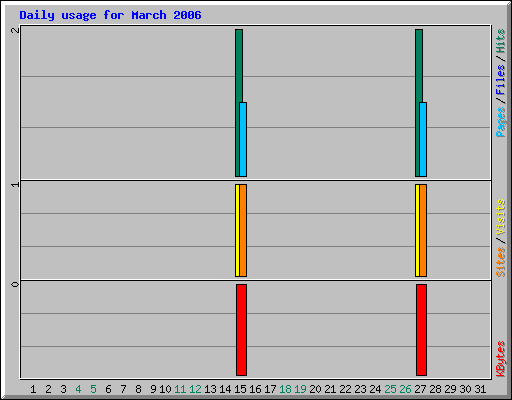Image resolution: width=512 pixels, height=400 pixels.
Task: Click green weekend day label "11"
Action: pos(180,389)
